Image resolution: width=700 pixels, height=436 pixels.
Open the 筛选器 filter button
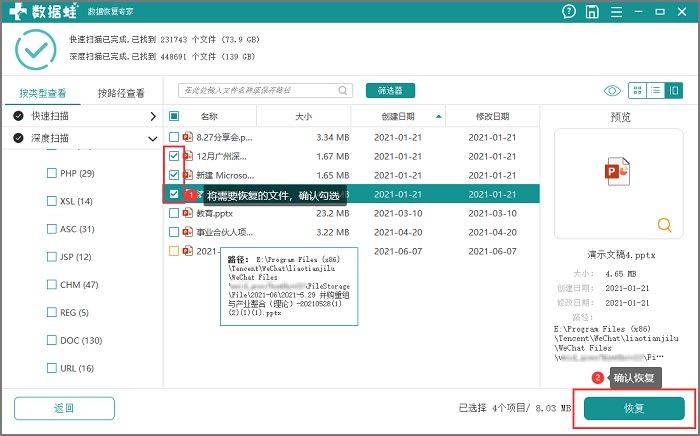(390, 91)
